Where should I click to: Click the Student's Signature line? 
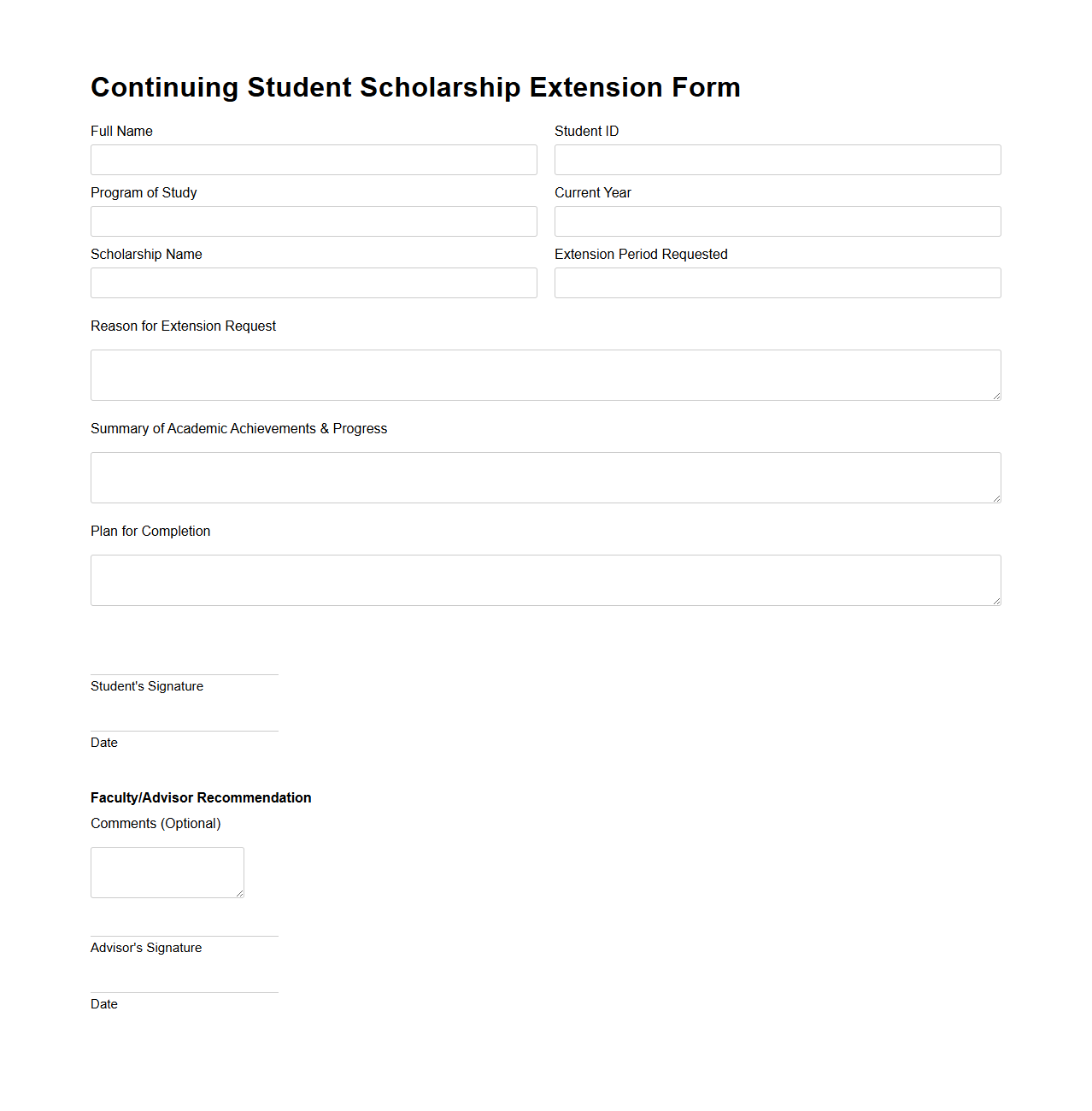(184, 675)
